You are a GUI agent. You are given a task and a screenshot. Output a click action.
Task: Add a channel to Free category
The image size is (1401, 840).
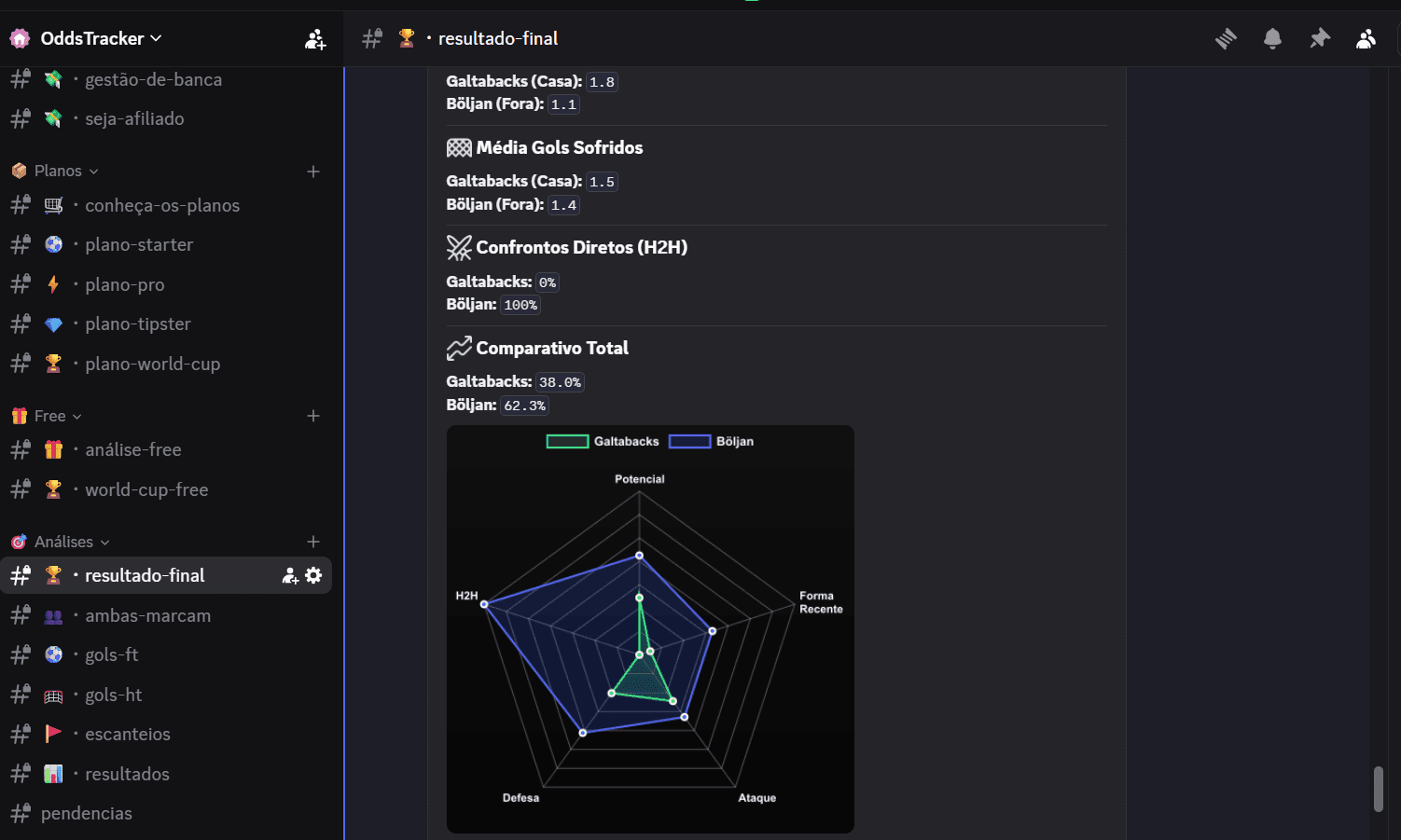(313, 416)
